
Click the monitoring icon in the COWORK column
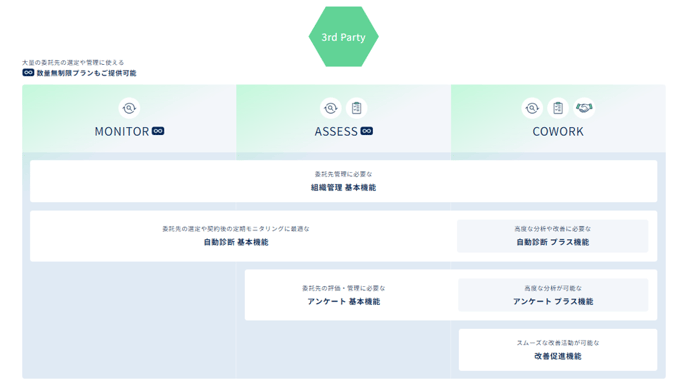click(x=532, y=108)
